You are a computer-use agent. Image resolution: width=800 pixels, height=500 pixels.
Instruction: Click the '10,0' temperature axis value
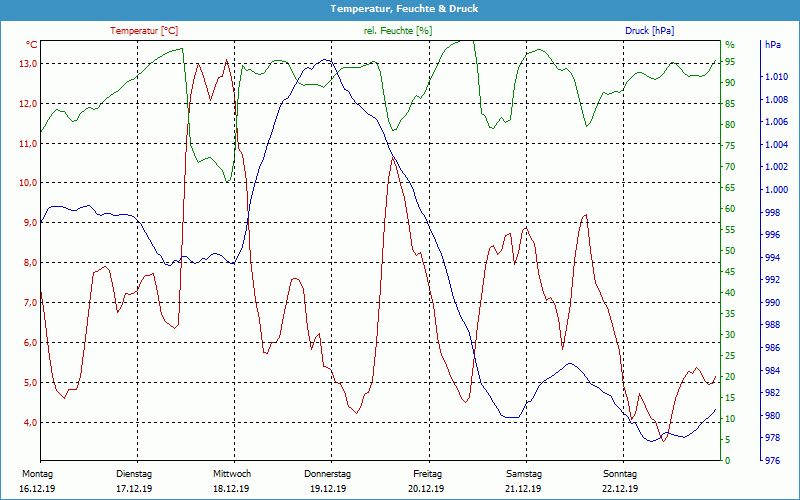[28, 183]
